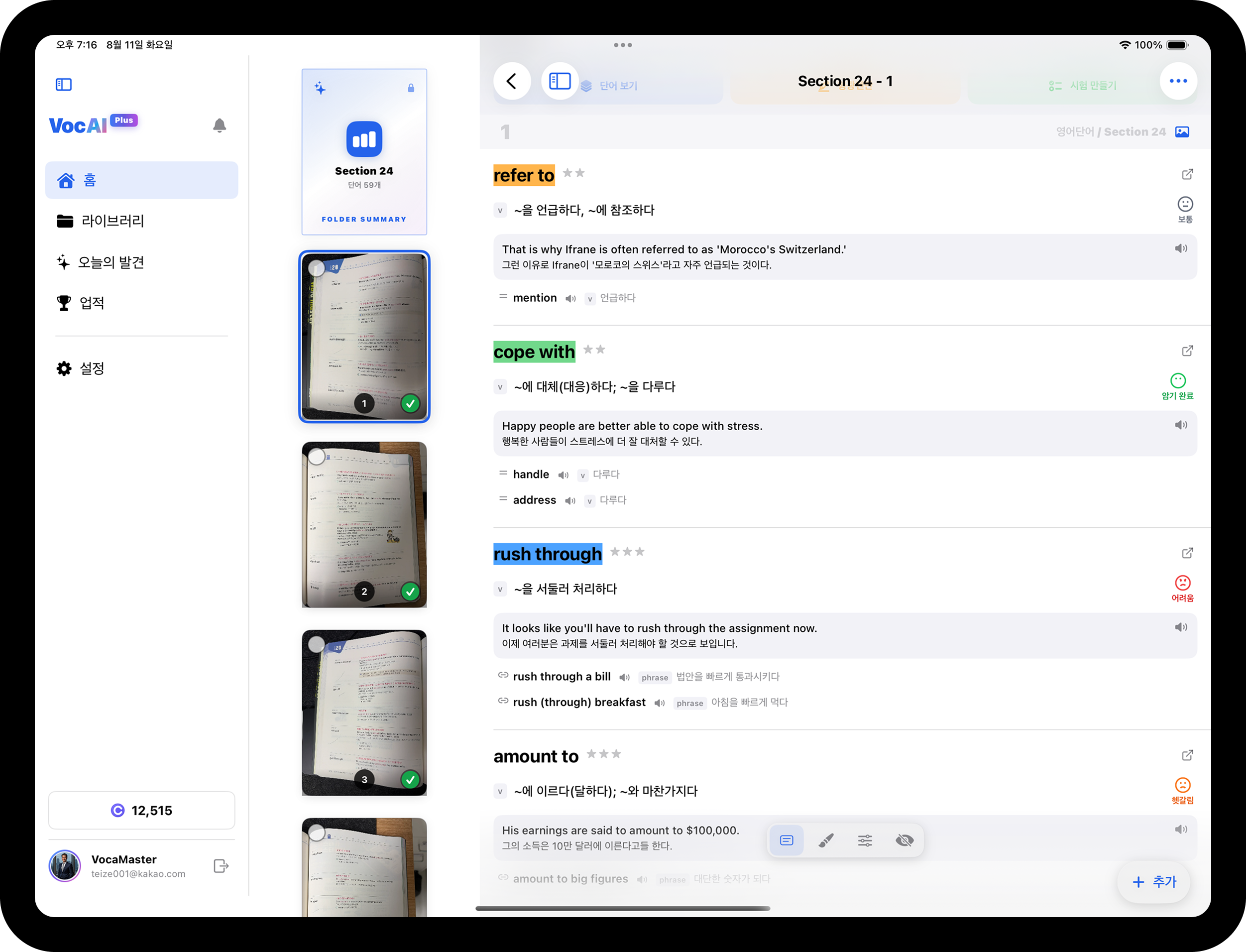Play pronunciation of 'rush (through) breakfast'

click(x=660, y=703)
